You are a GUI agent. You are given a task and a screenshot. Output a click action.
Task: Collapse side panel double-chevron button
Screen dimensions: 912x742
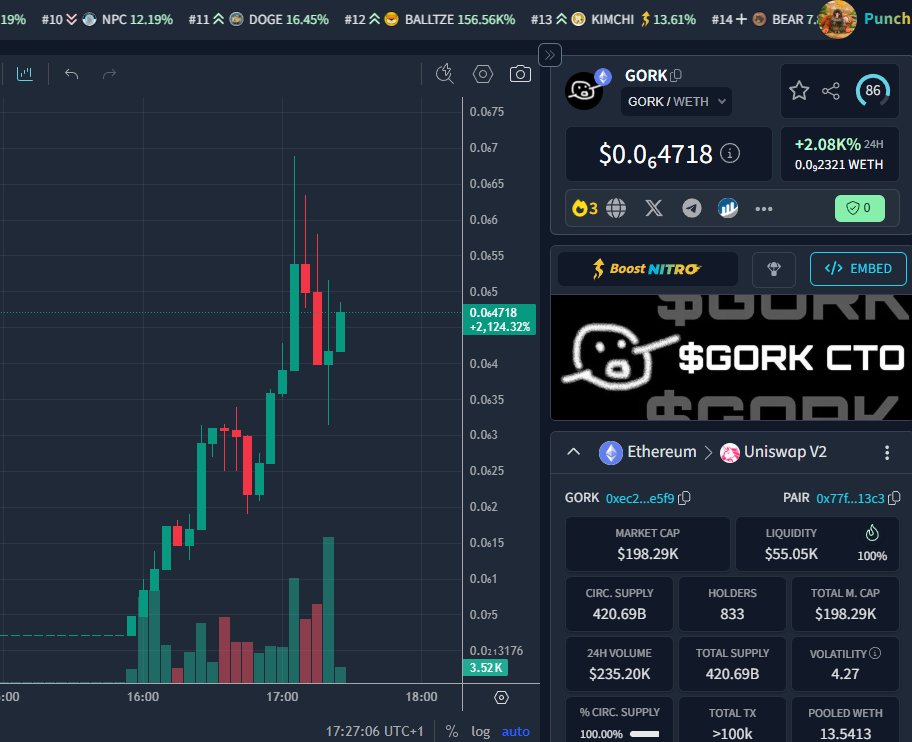coord(550,55)
